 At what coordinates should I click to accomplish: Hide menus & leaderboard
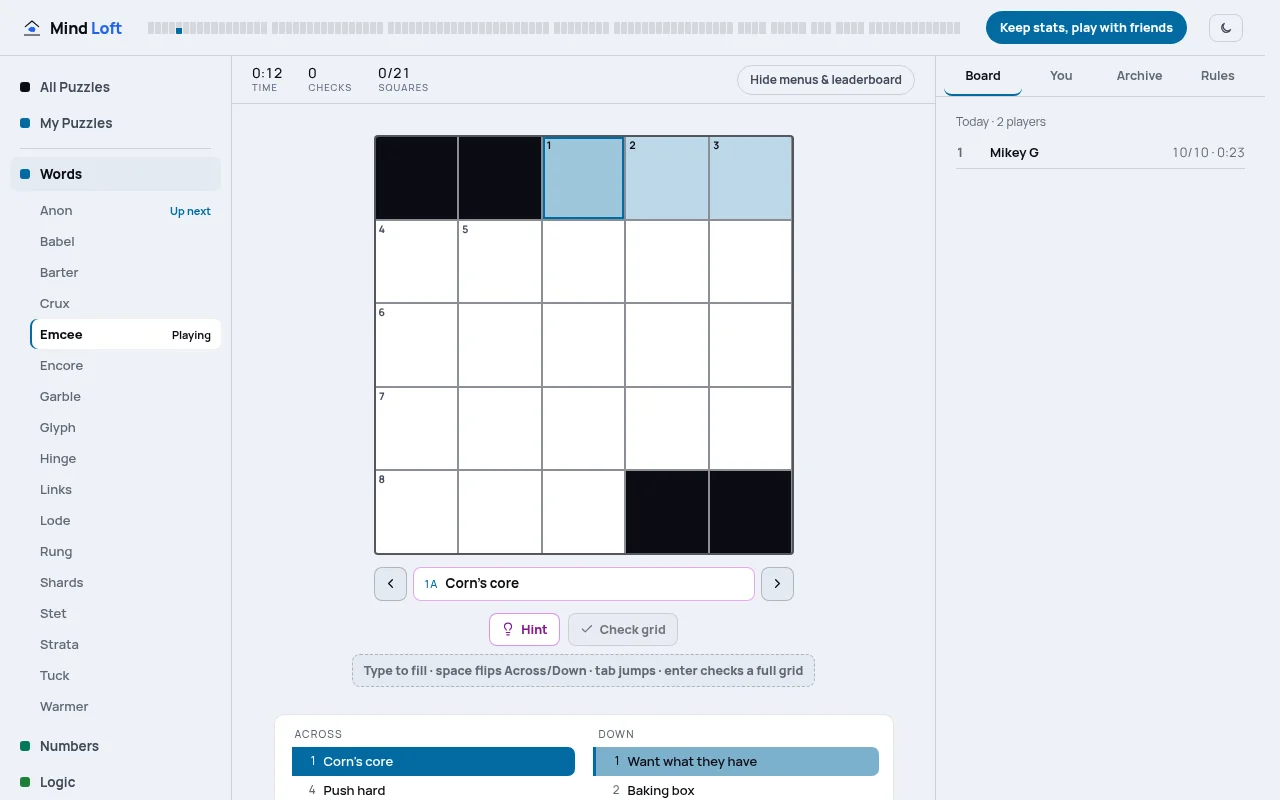tap(826, 80)
